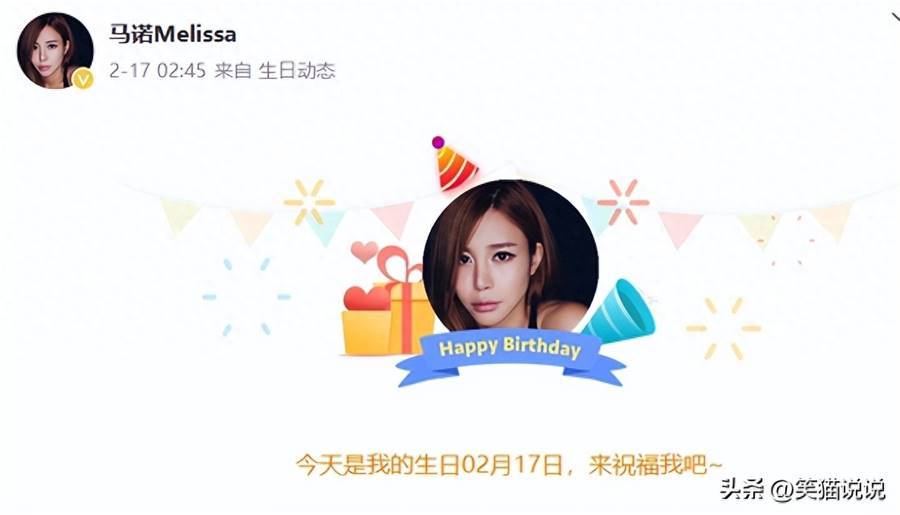Click the yellow firework burst left of portrait

pos(309,203)
